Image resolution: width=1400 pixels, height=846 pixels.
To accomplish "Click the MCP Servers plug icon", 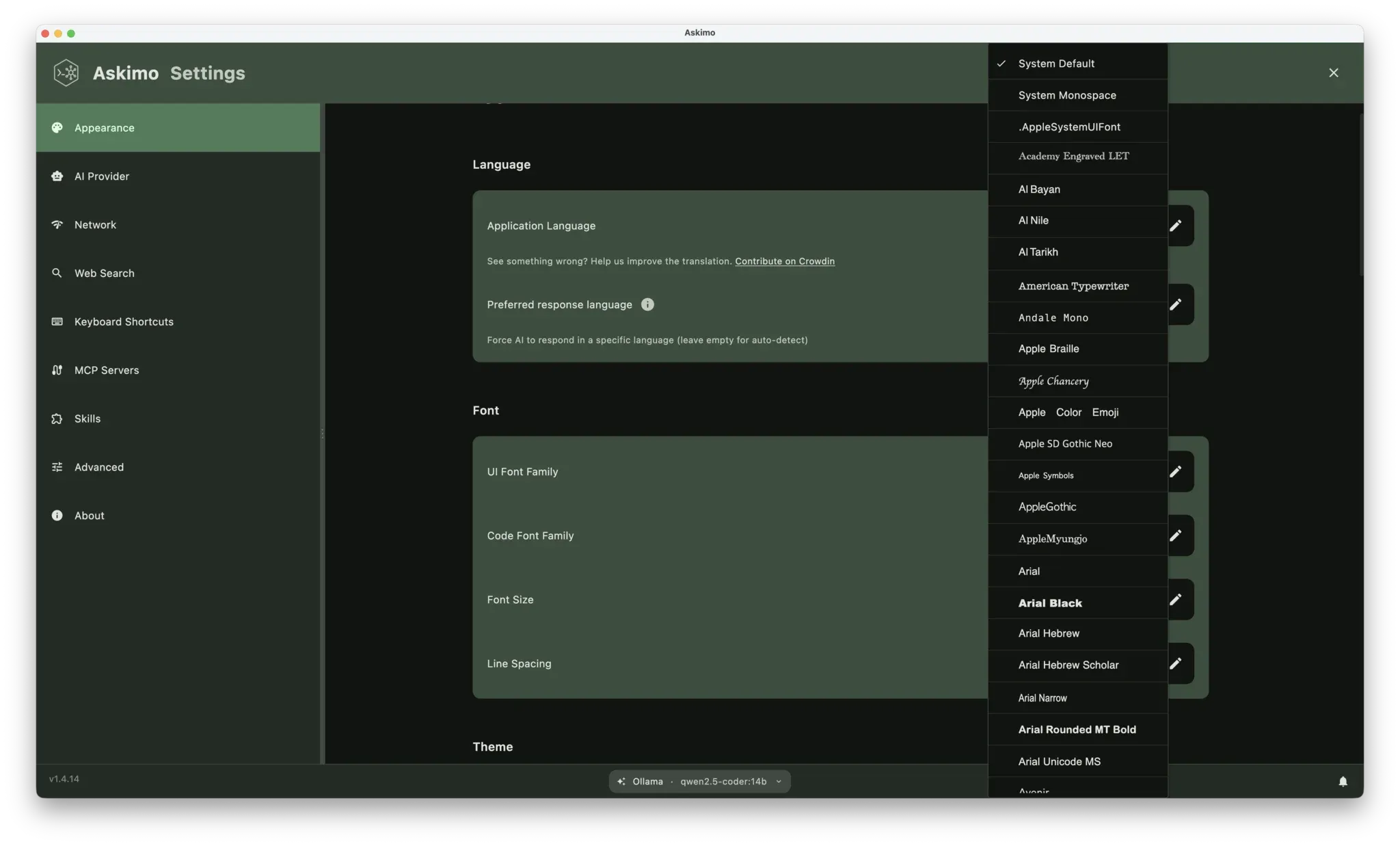I will (x=57, y=371).
